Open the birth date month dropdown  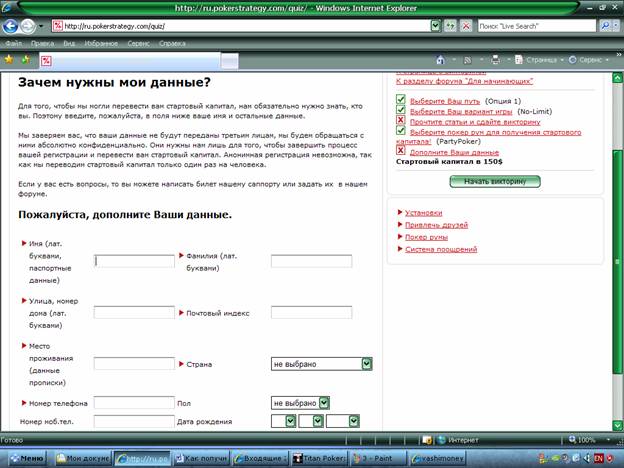pos(311,421)
